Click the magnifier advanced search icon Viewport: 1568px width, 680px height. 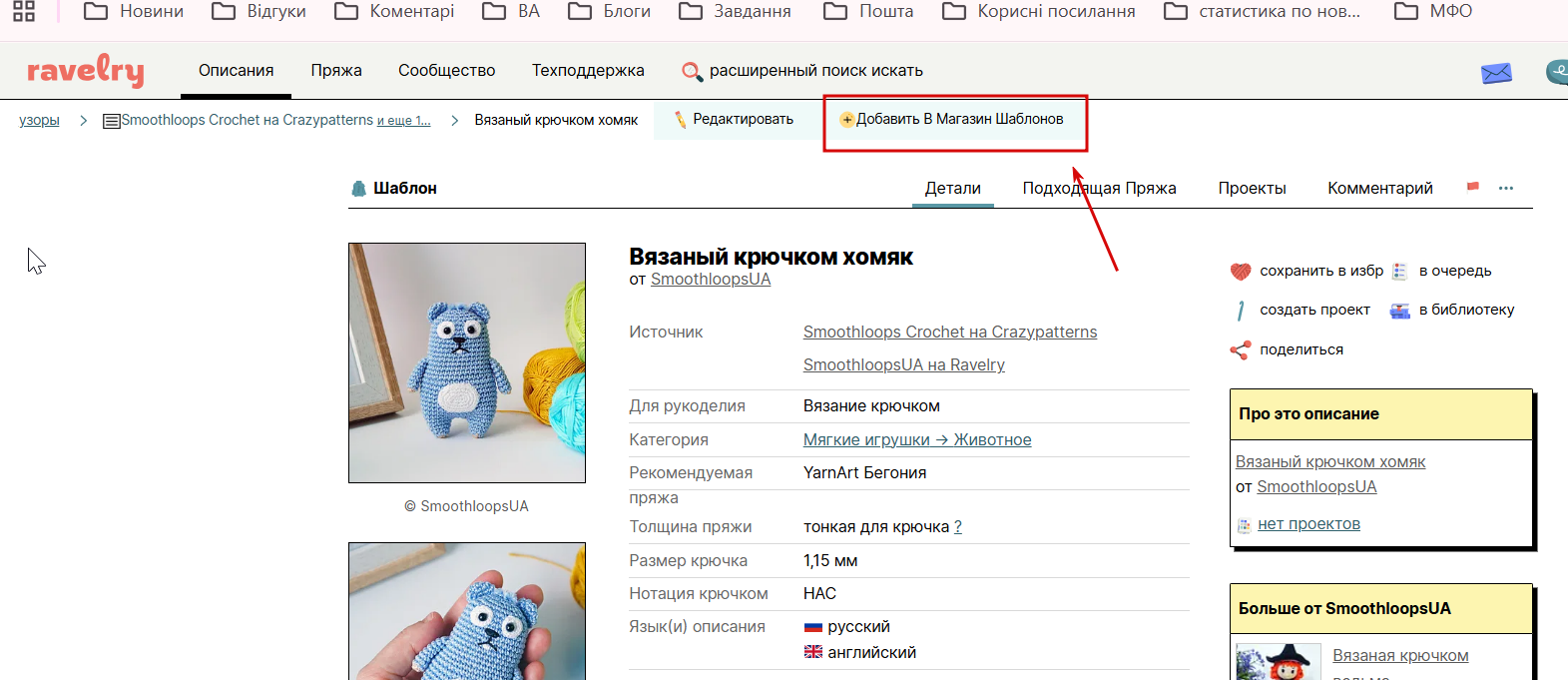click(x=692, y=72)
